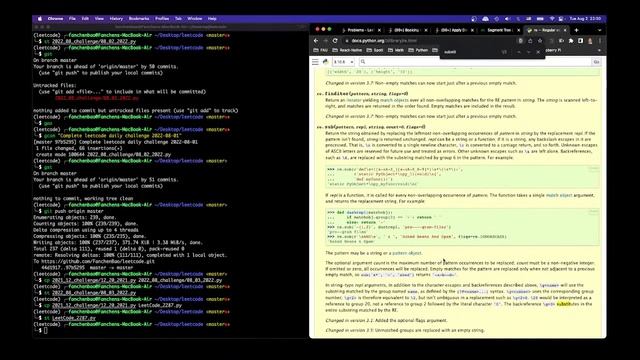Open the Chrome menu in the menu bar
The height and width of the screenshot is (360, 640).
[x=55, y=19]
